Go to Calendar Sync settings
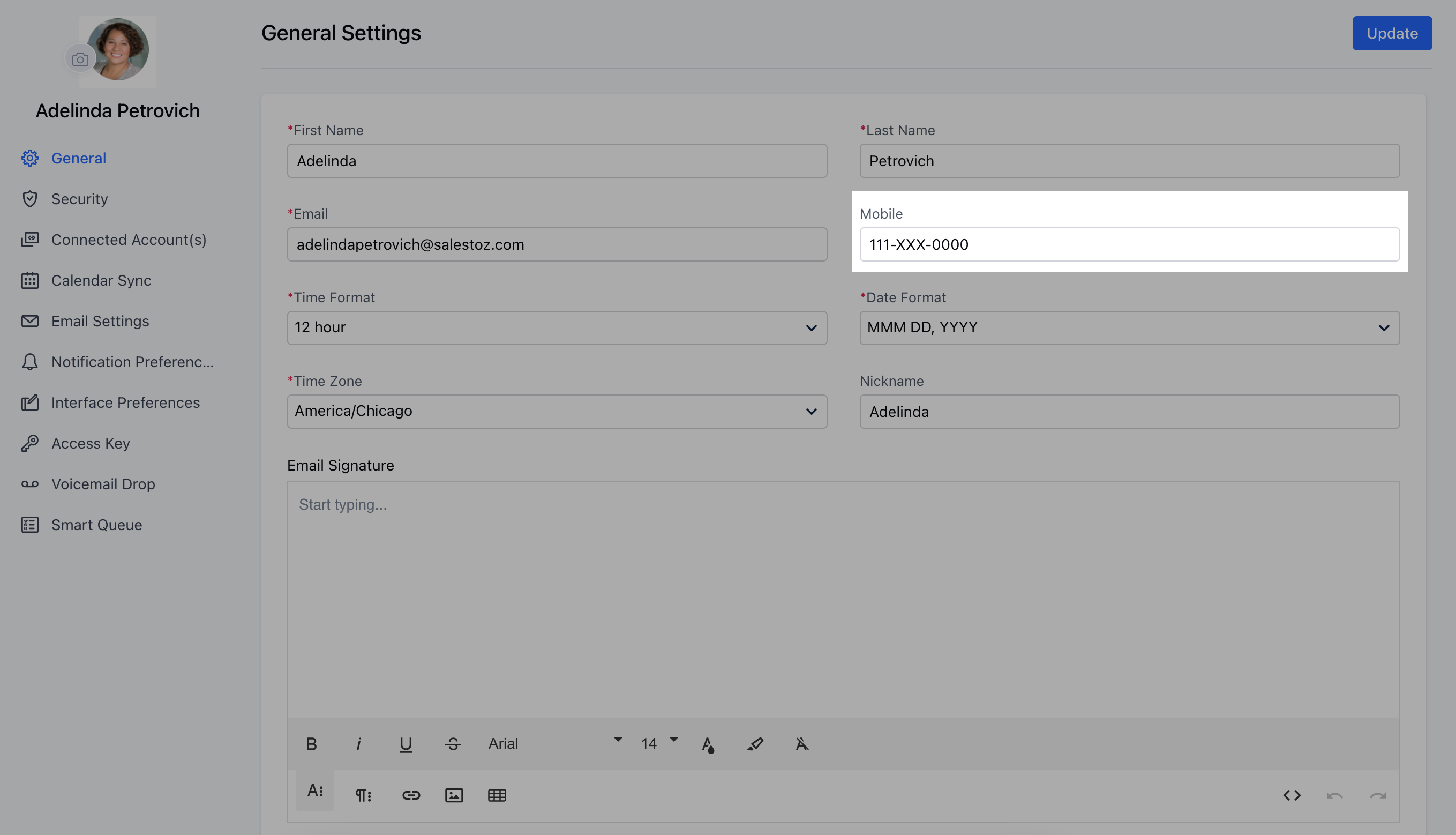Image resolution: width=1456 pixels, height=835 pixels. [101, 280]
